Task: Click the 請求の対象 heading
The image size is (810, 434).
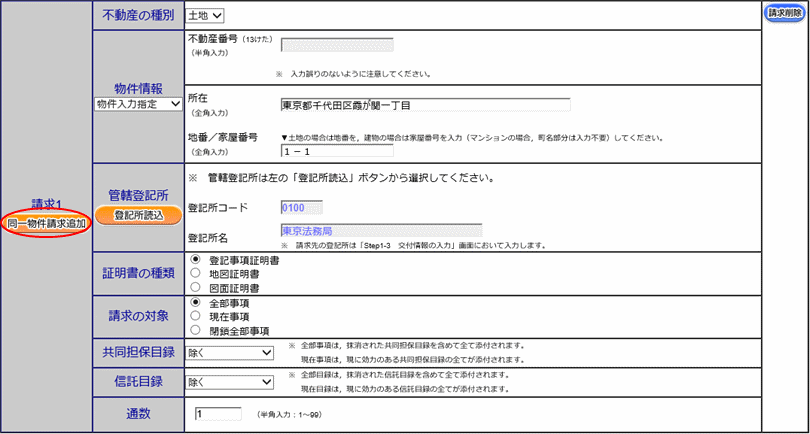Action: coord(138,316)
